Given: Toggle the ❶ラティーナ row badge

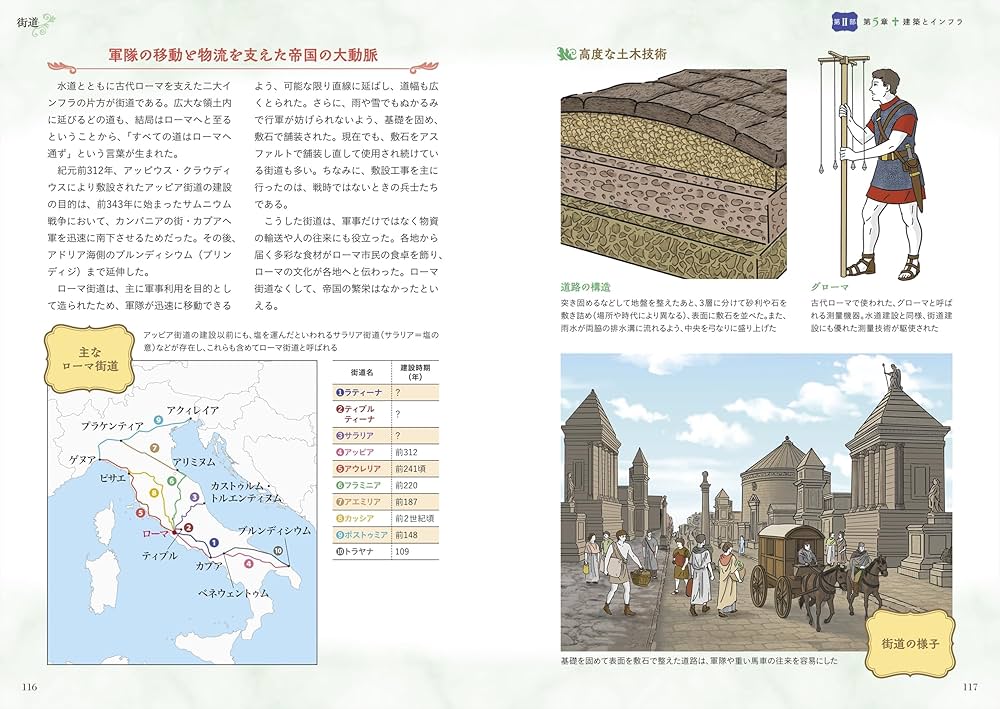Looking at the screenshot, I should (340, 391).
